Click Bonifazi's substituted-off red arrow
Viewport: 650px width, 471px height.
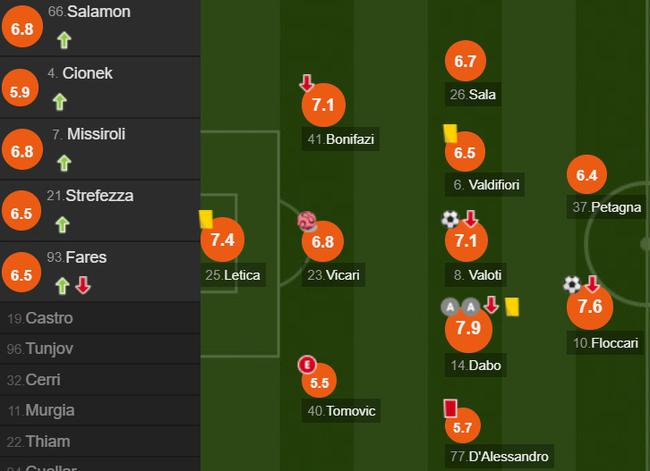click(x=308, y=83)
